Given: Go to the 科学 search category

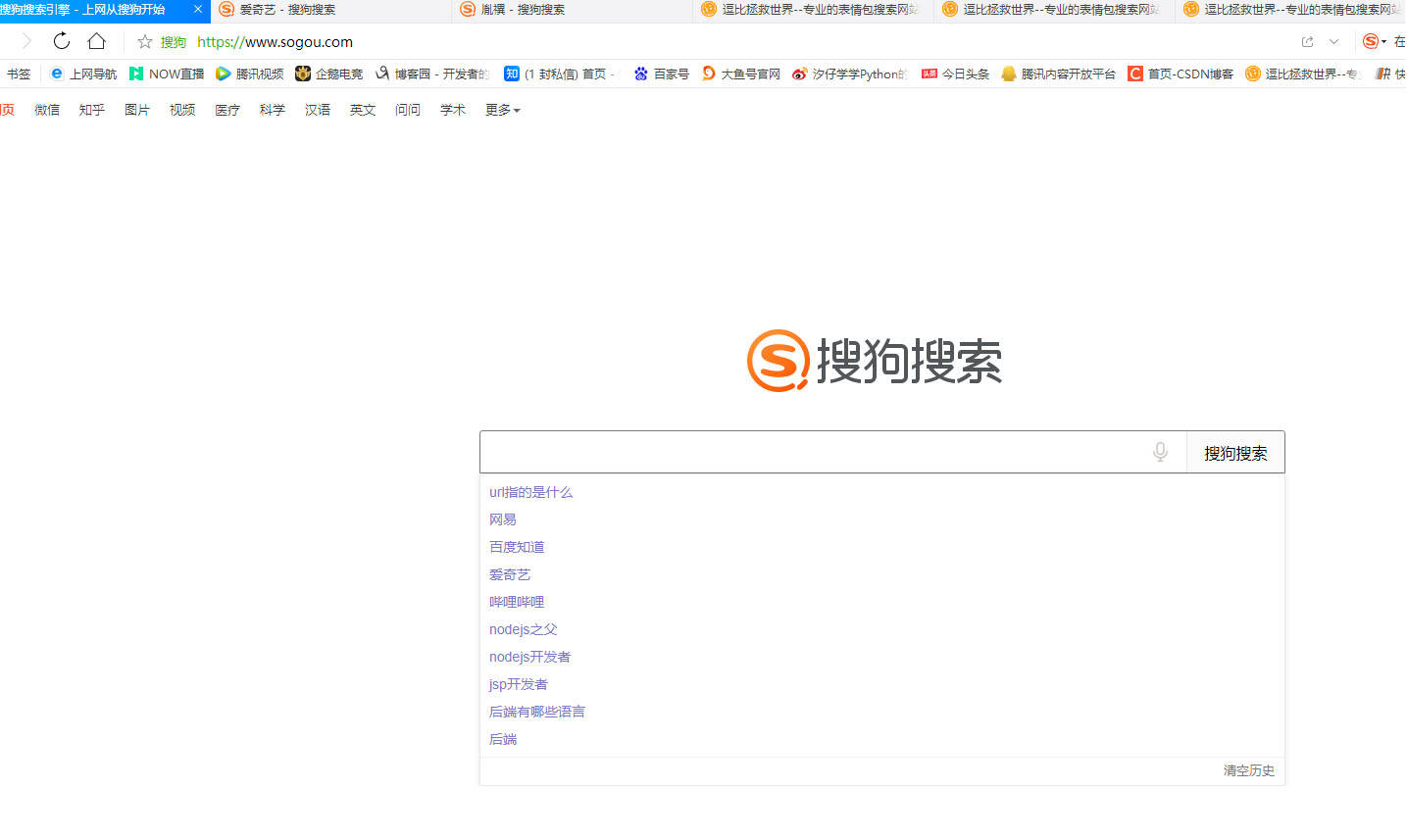Looking at the screenshot, I should click(x=273, y=110).
